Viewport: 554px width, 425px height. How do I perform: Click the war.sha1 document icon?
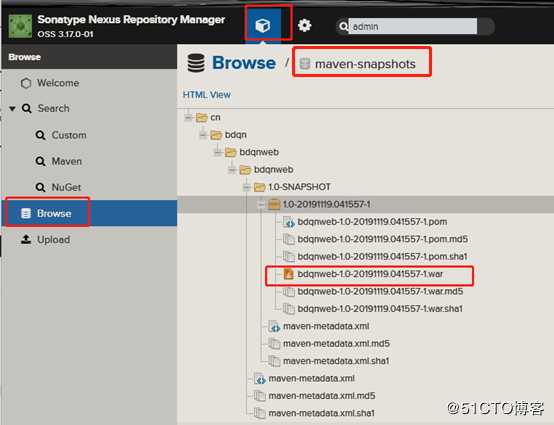pos(289,309)
